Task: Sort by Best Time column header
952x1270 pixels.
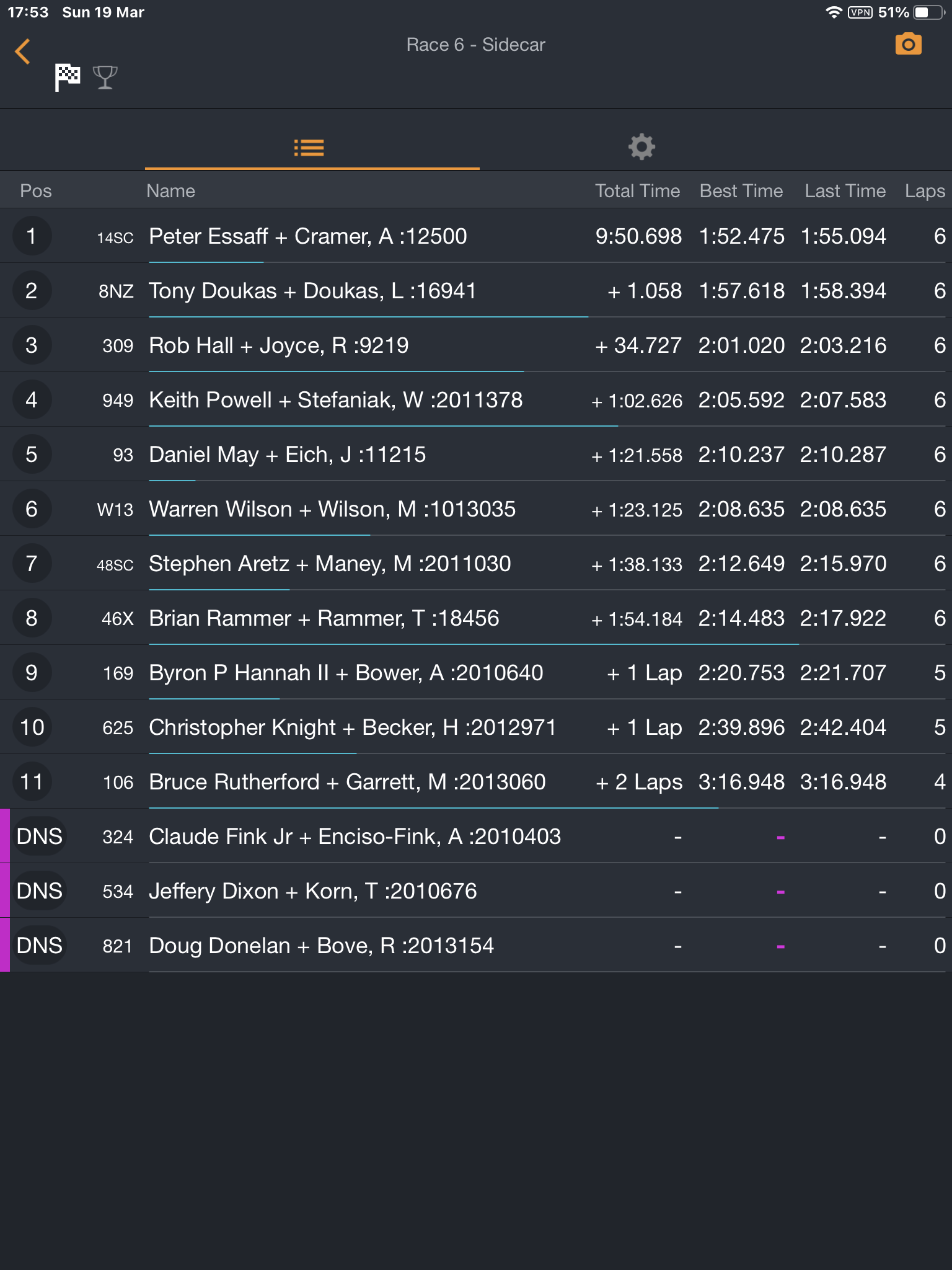Action: tap(741, 191)
